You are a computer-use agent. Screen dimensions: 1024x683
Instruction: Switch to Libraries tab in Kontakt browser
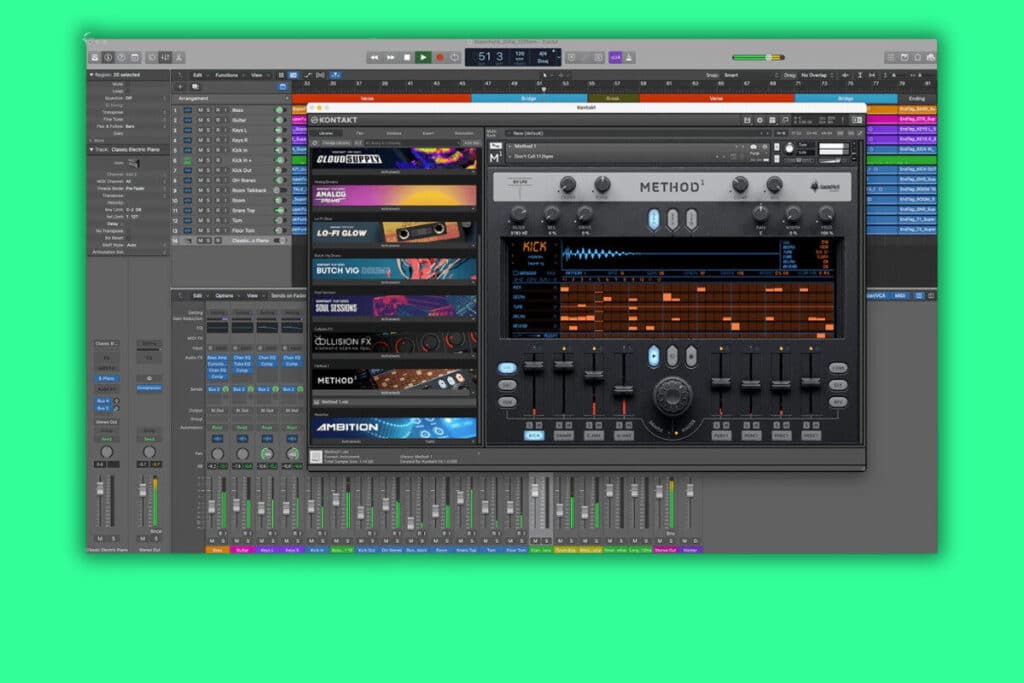click(x=326, y=133)
